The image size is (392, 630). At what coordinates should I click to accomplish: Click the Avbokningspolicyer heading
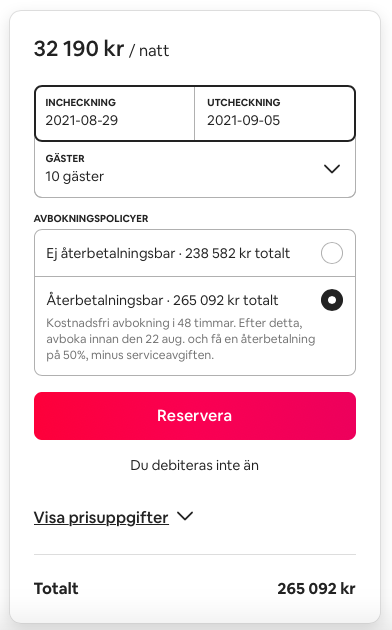pos(91,219)
